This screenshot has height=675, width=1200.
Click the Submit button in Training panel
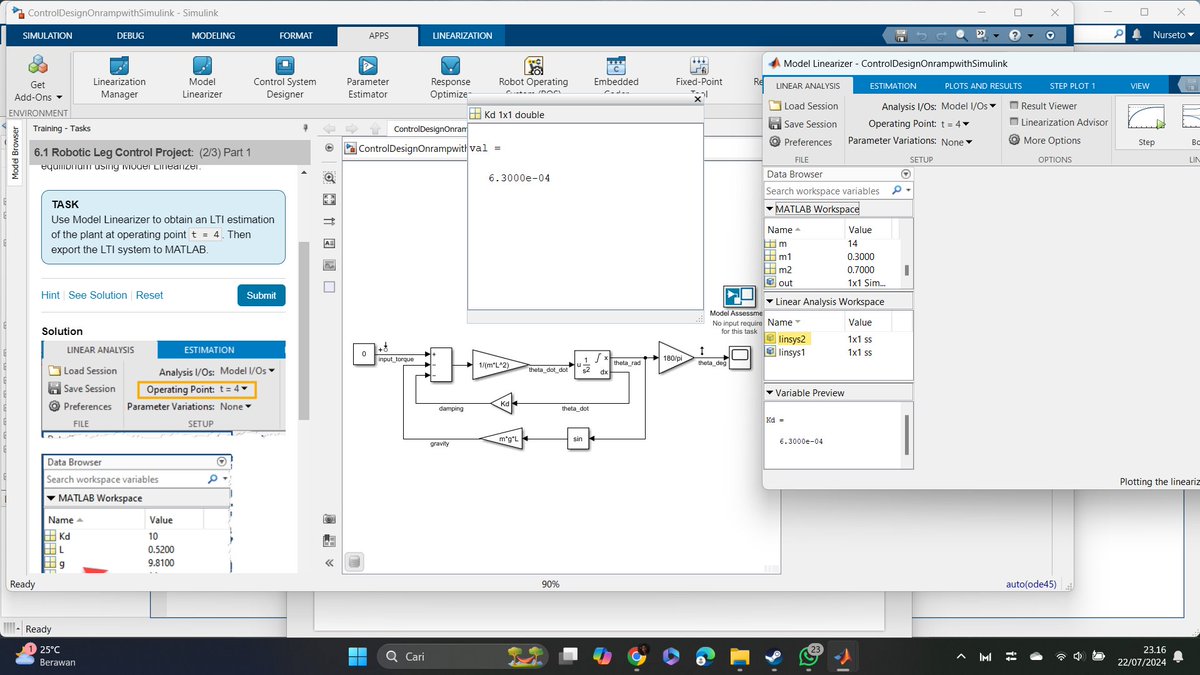click(x=261, y=295)
